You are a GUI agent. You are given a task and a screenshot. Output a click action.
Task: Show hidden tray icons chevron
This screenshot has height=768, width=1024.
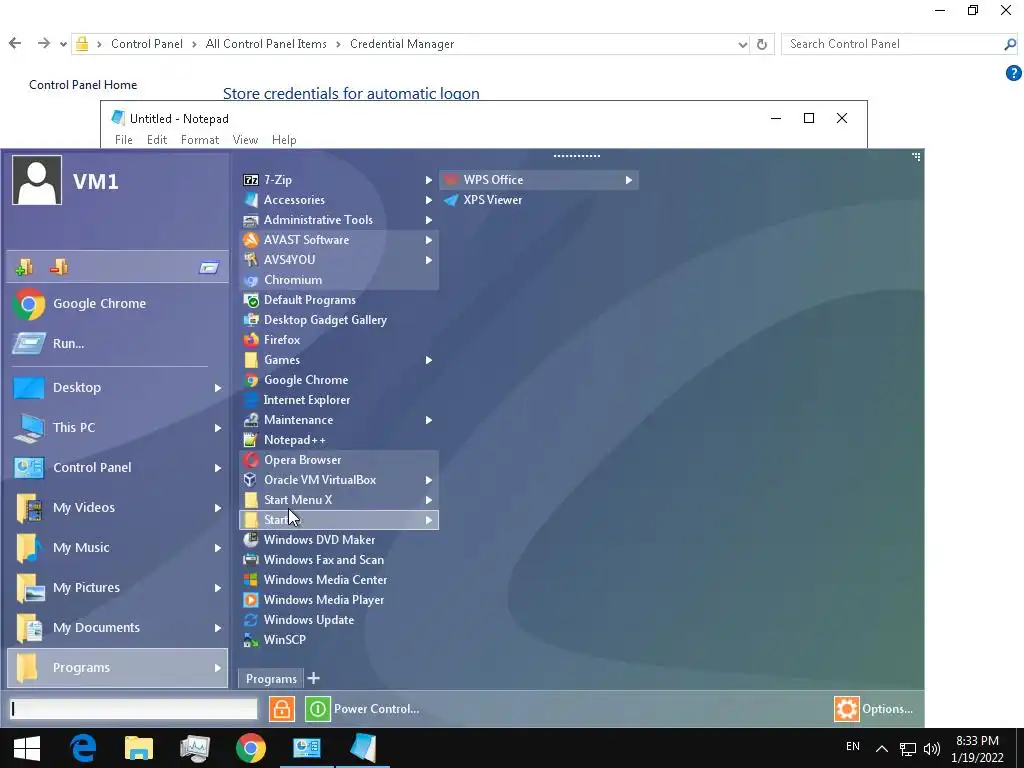882,748
